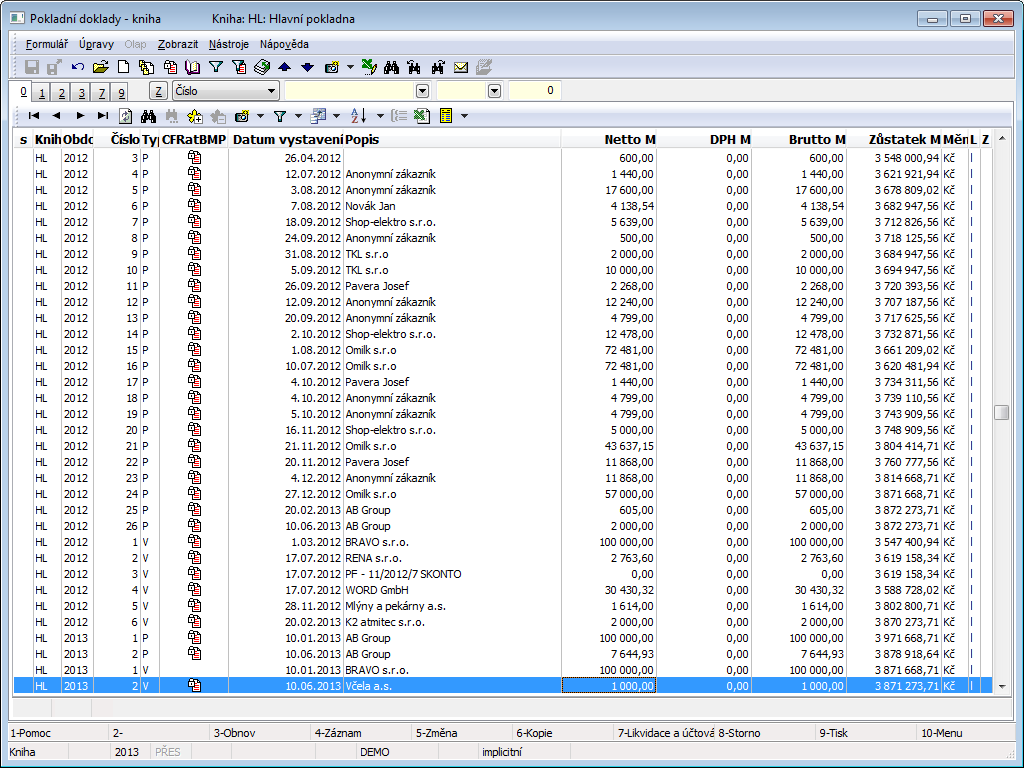Click the envelope mail icon

pyautogui.click(x=461, y=68)
